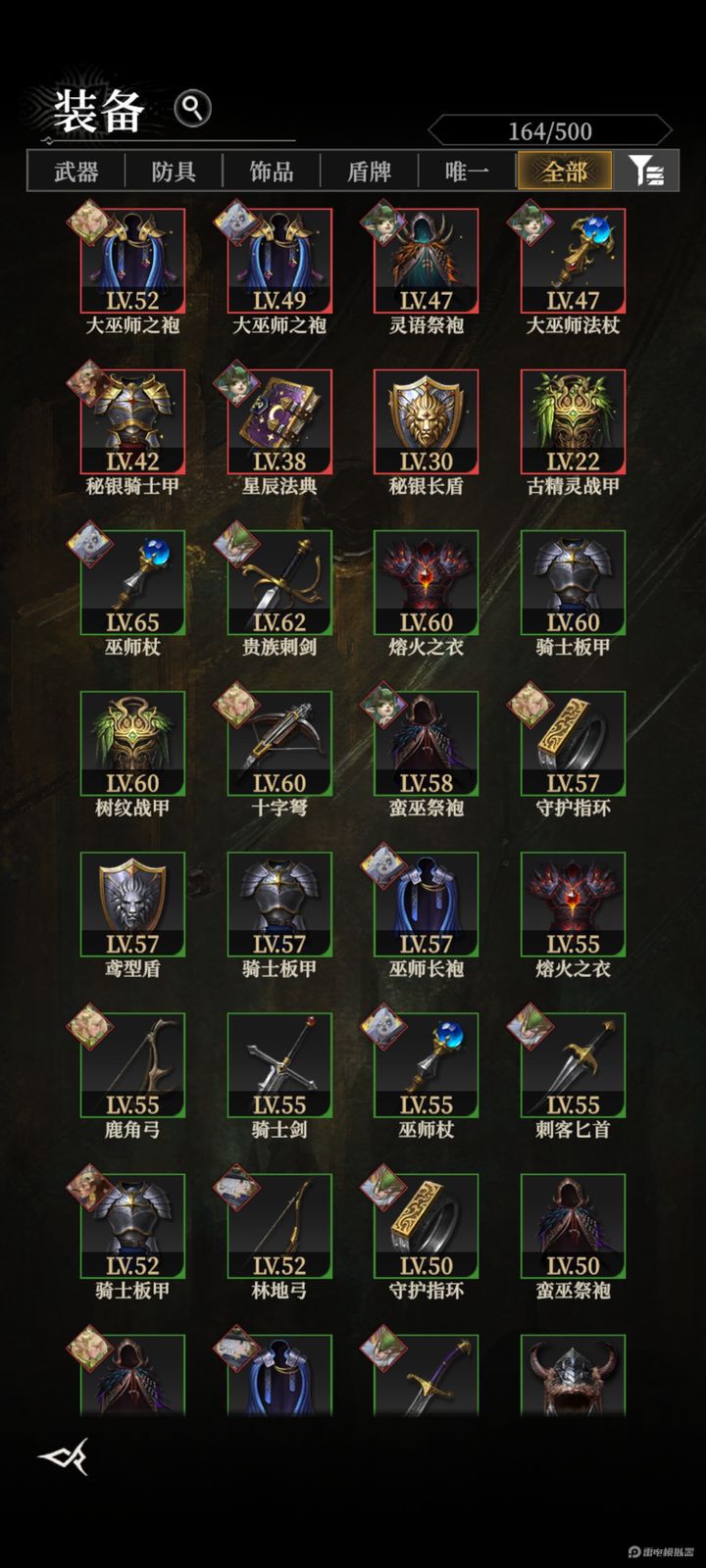Tap the back arrow icon
The height and width of the screenshot is (1568, 706).
[64, 1456]
